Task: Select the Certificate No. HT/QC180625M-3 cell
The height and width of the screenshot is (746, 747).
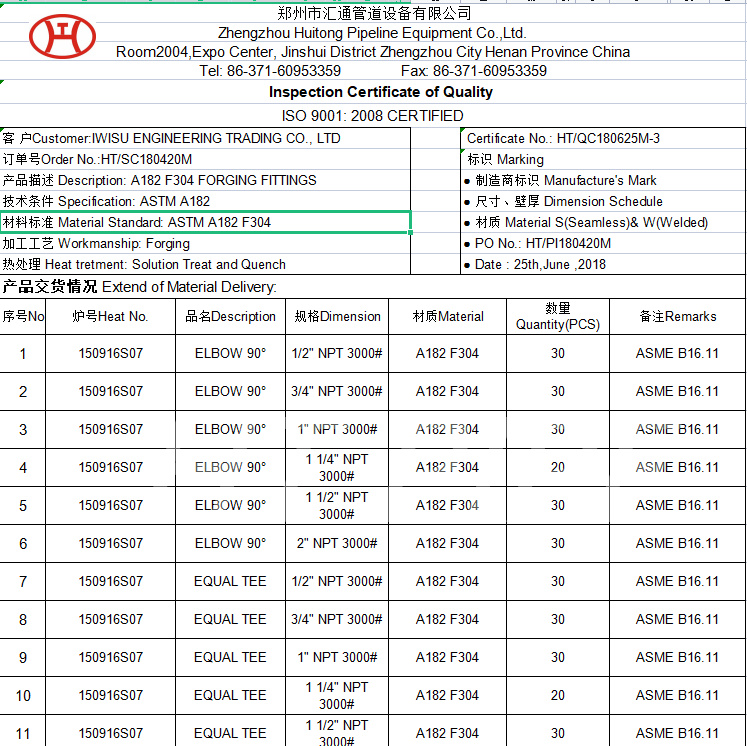Action: (603, 138)
